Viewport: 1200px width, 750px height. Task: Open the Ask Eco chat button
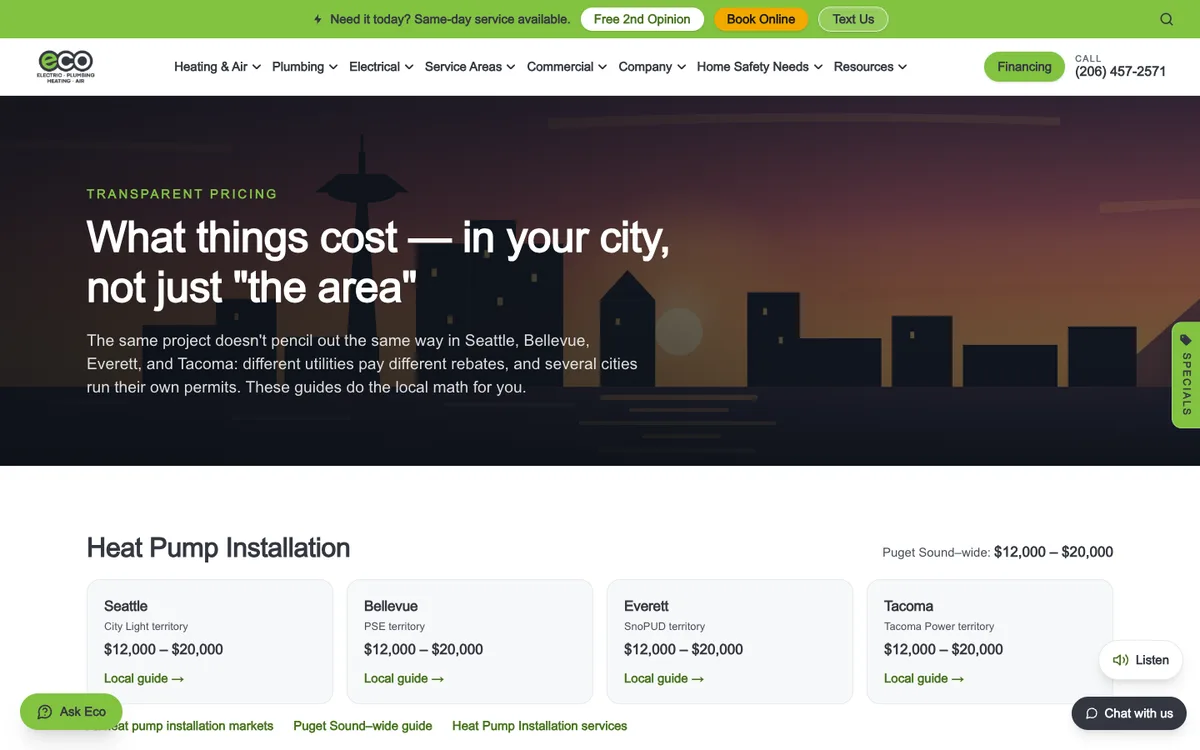click(x=71, y=712)
